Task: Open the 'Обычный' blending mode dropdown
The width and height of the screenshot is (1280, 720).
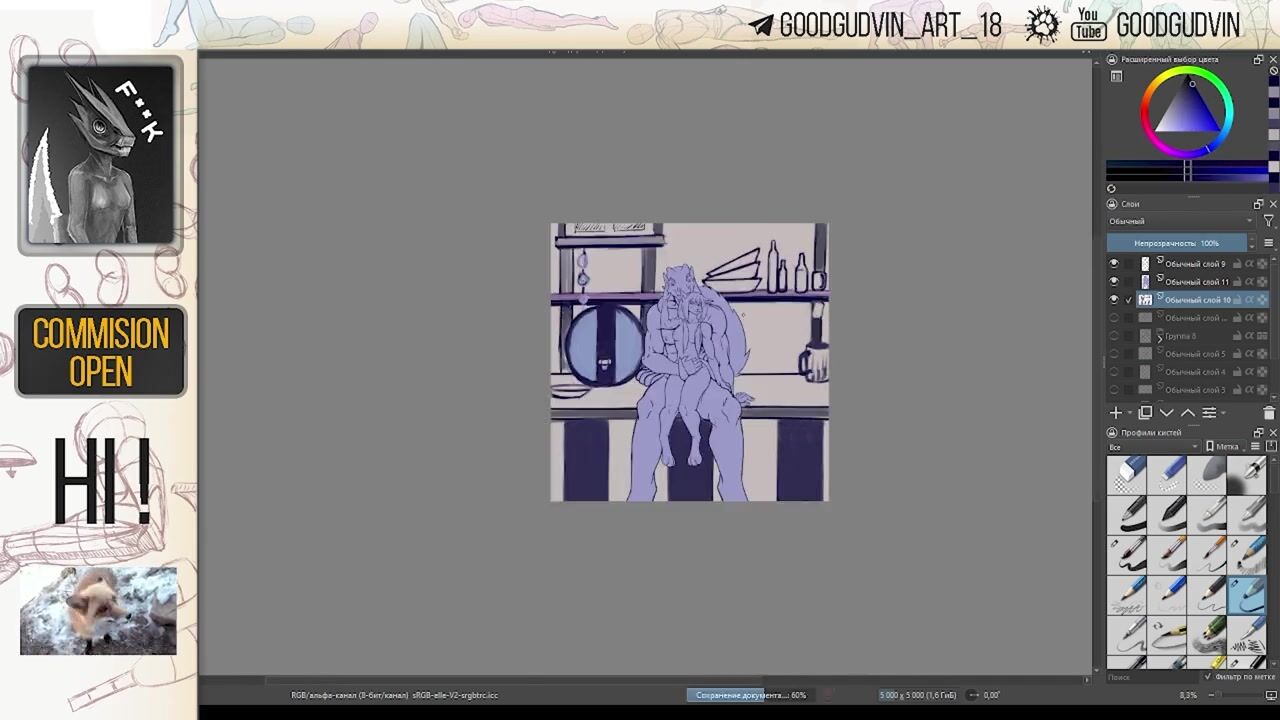Action: [x=1179, y=221]
